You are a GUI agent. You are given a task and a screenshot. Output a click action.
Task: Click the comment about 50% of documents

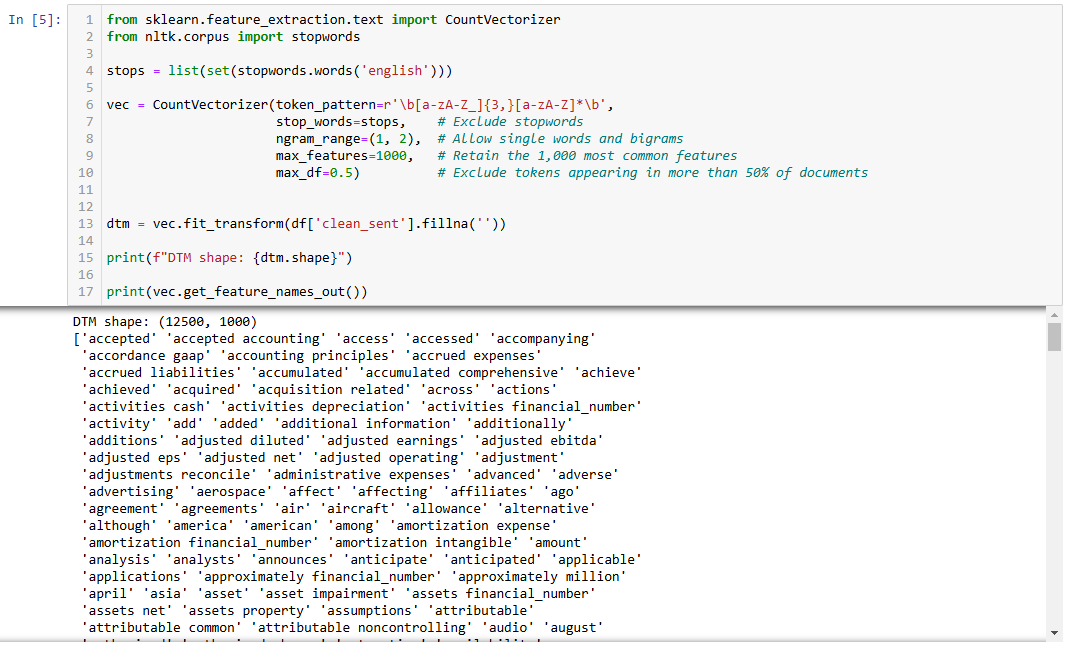[653, 173]
